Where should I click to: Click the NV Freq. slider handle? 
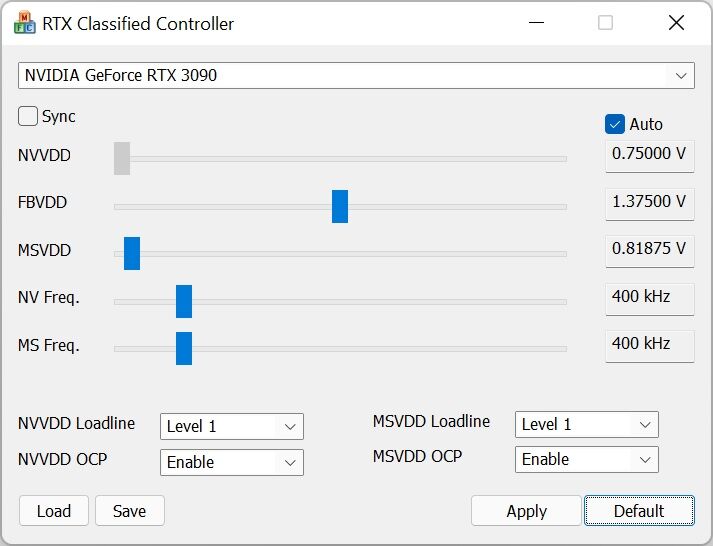click(184, 301)
